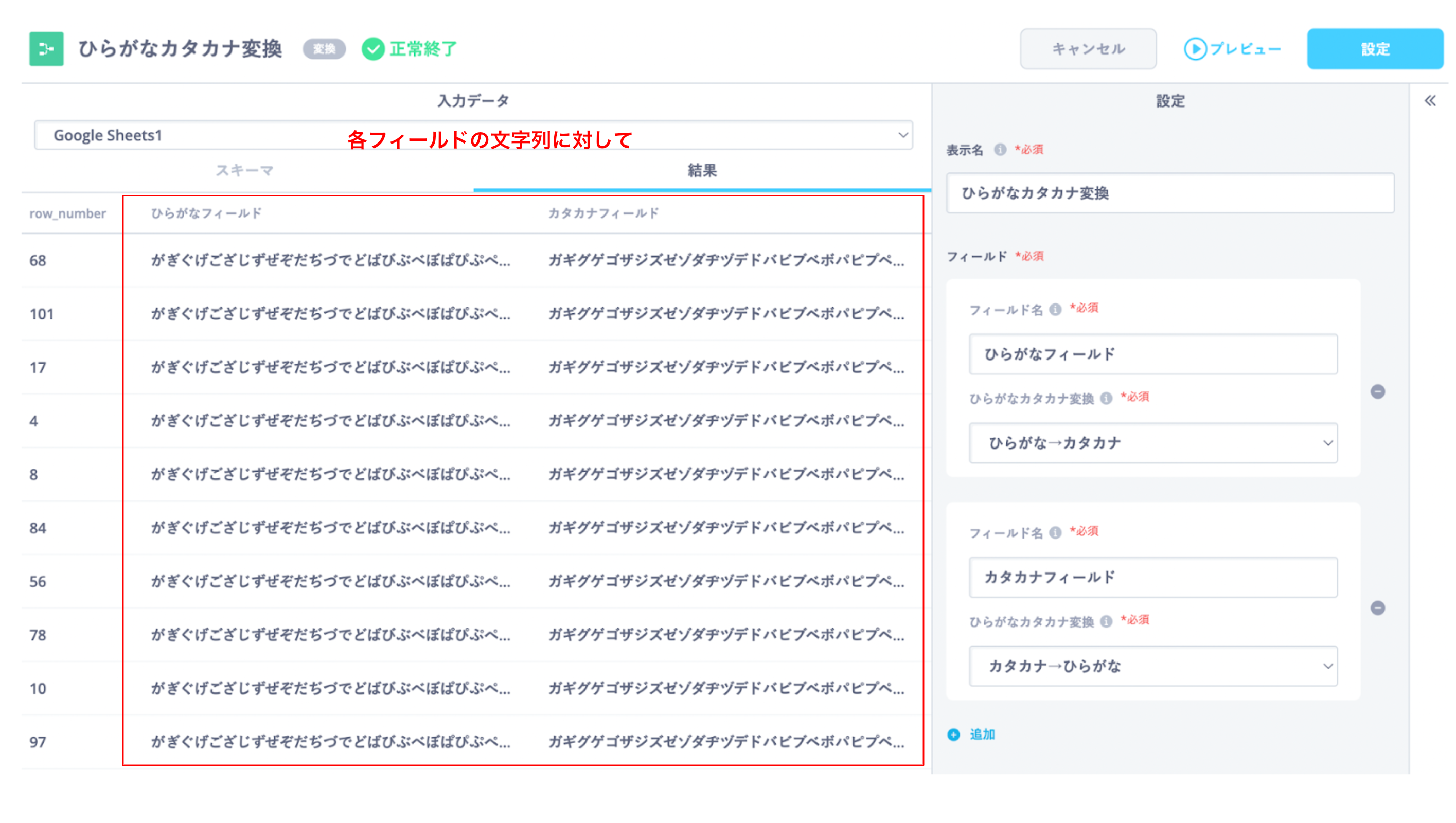Click the 変換 badge next to the title
This screenshot has height=823, width=1456.
[324, 49]
